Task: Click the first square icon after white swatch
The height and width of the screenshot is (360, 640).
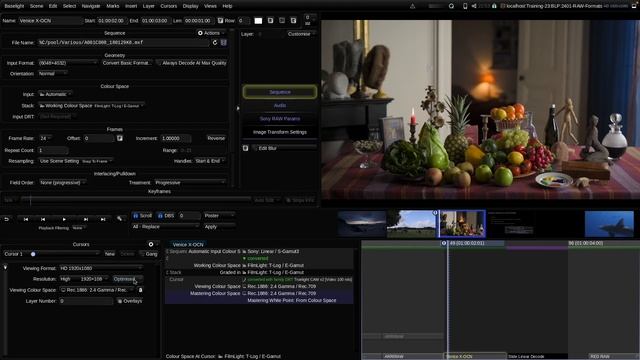Action: pyautogui.click(x=270, y=20)
